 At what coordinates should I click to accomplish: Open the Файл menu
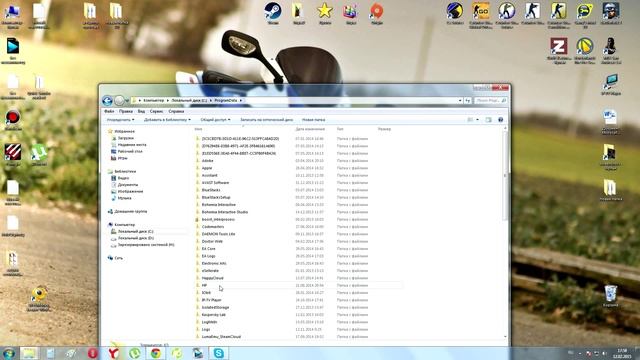coord(109,111)
